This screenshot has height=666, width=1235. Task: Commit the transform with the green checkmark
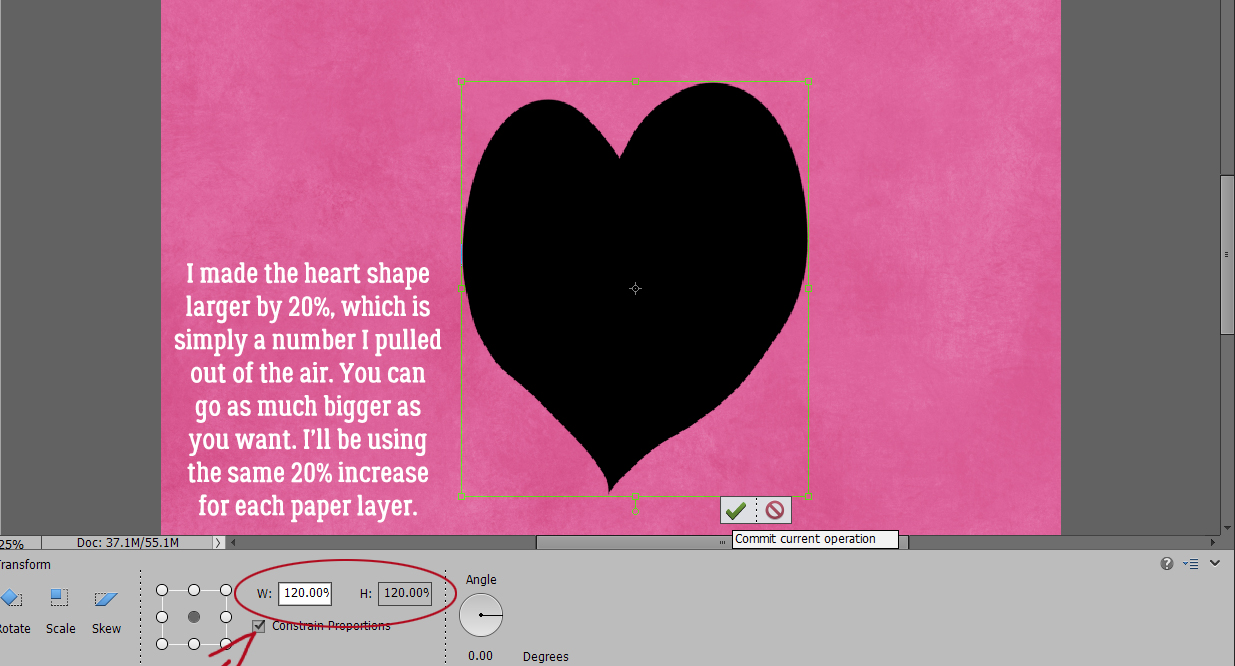pos(736,510)
